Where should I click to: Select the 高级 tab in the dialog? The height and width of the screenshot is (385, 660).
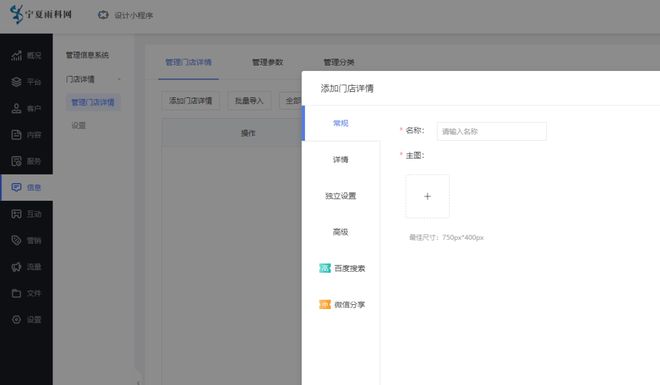tap(341, 232)
